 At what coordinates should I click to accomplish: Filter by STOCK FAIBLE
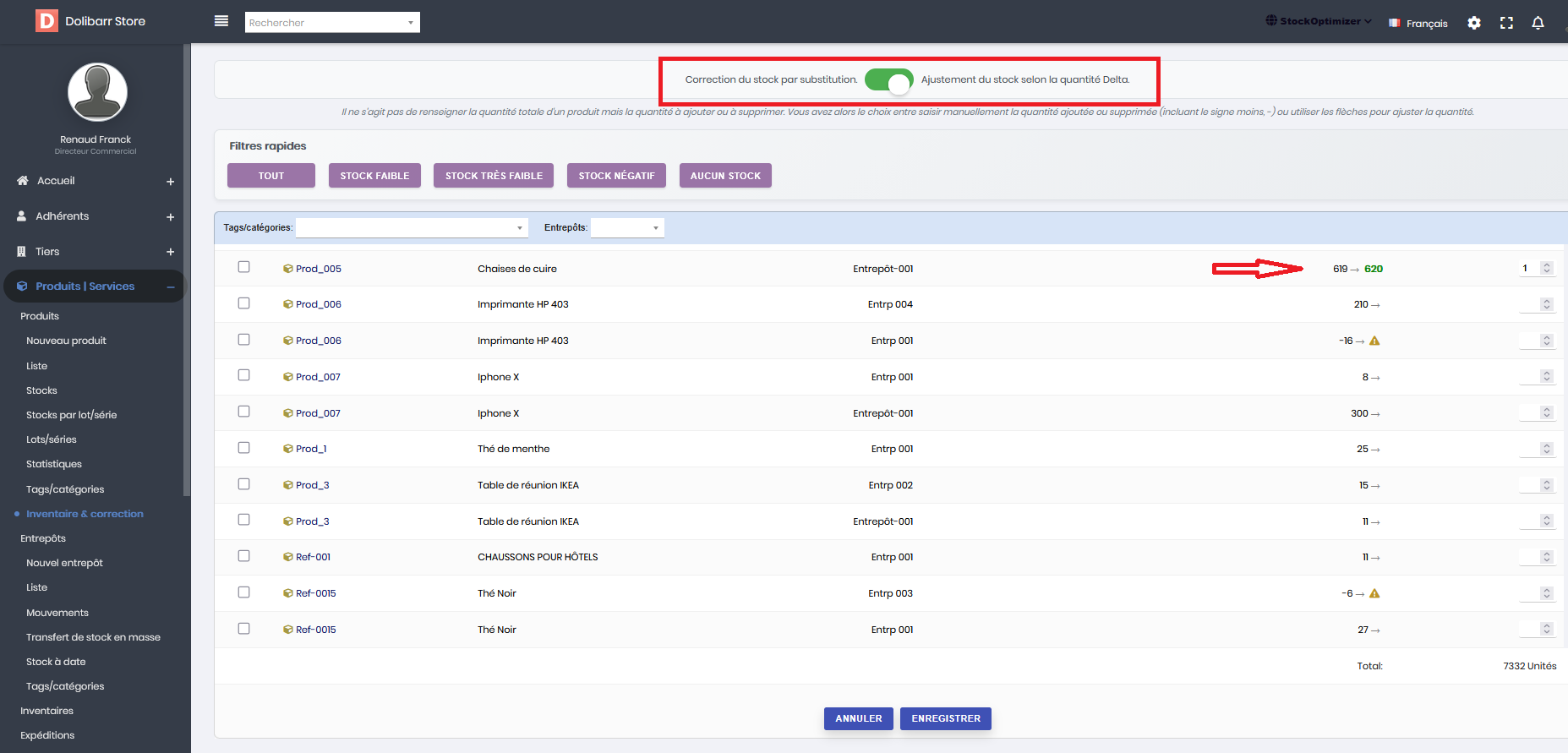click(x=374, y=176)
